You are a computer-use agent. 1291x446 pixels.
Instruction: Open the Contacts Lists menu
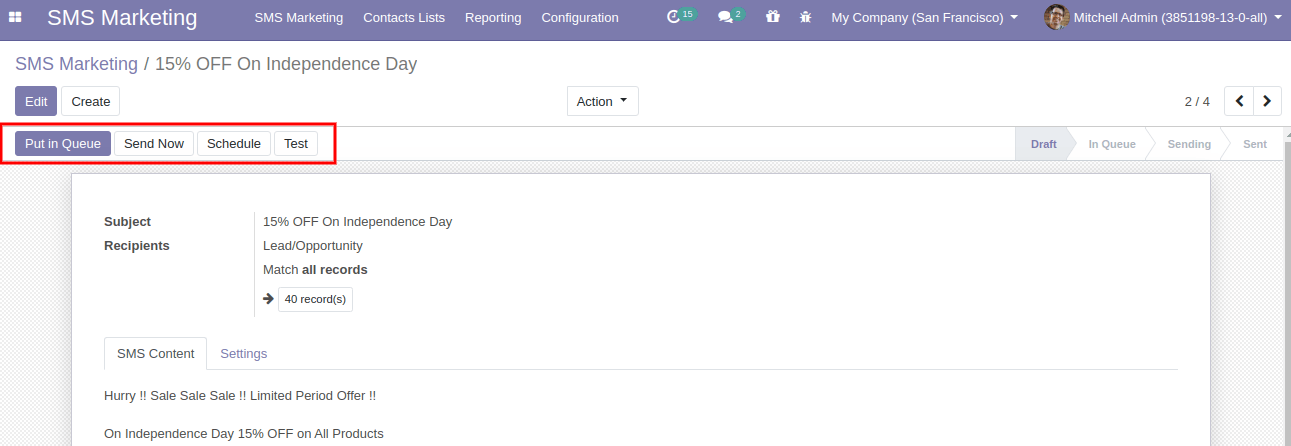coord(404,17)
